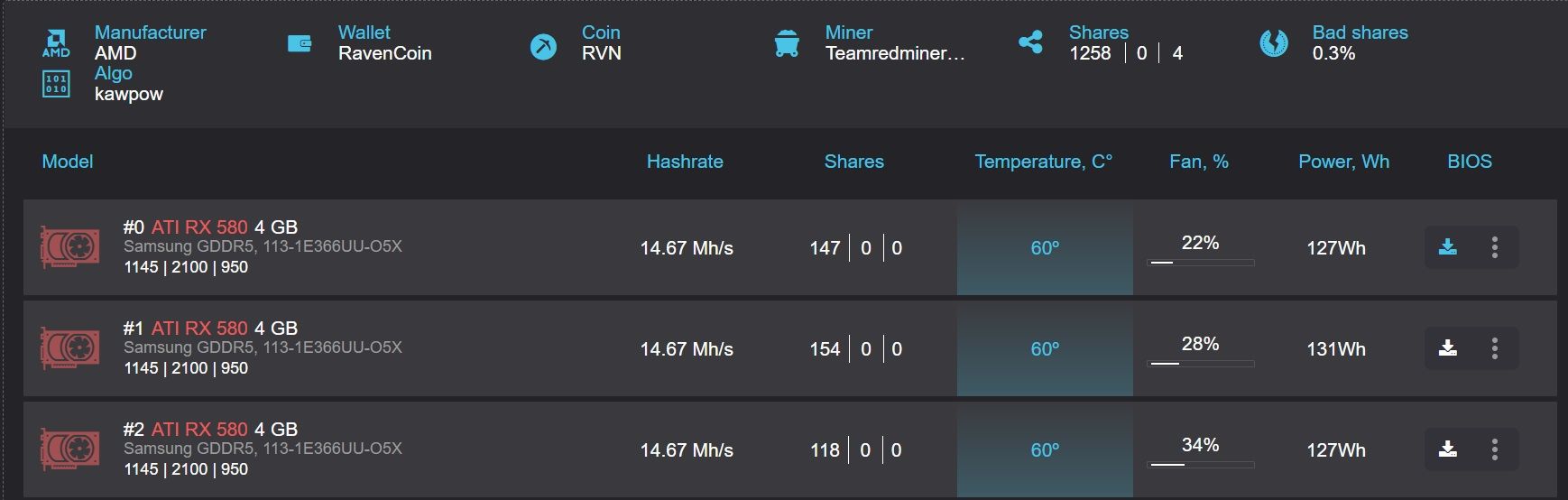Click the share icon beside Shares count
Viewport: 1568px width, 500px height.
[x=1030, y=42]
